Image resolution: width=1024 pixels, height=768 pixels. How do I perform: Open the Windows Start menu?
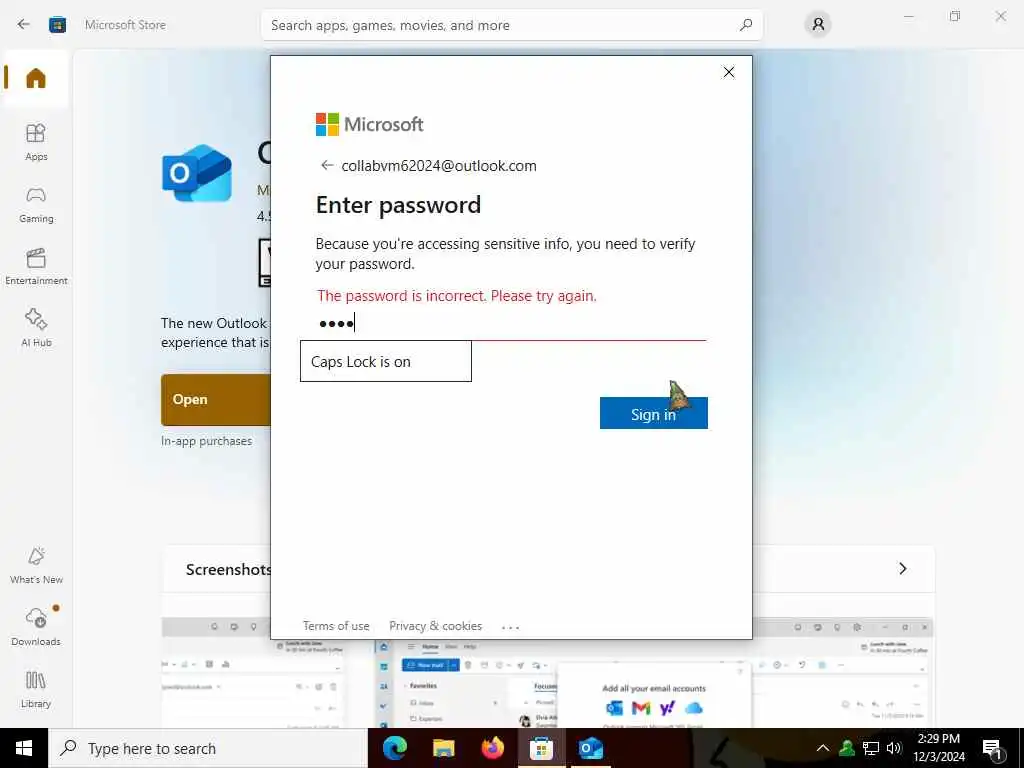coord(24,748)
